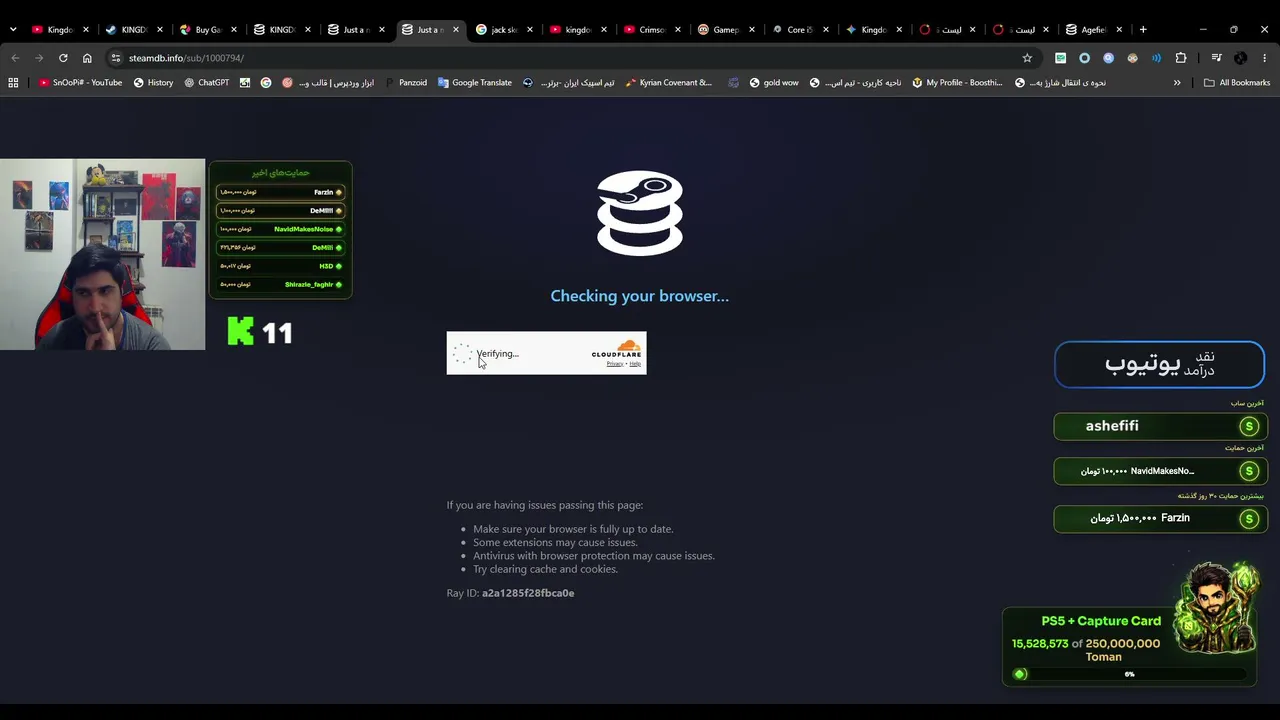
Task: Close the Core i5 tab
Action: tap(826, 30)
